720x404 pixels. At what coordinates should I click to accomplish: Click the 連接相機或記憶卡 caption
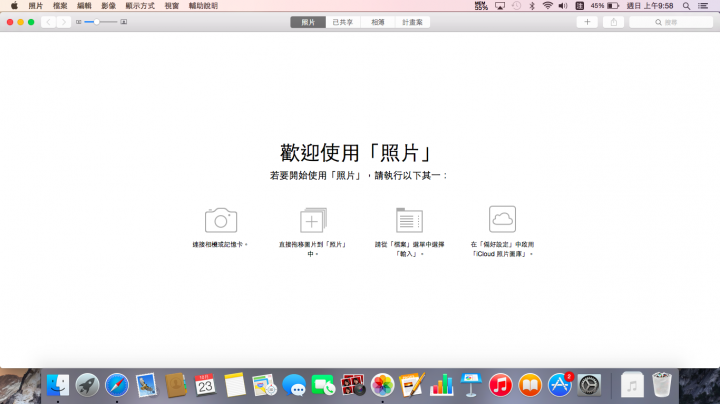click(x=219, y=245)
